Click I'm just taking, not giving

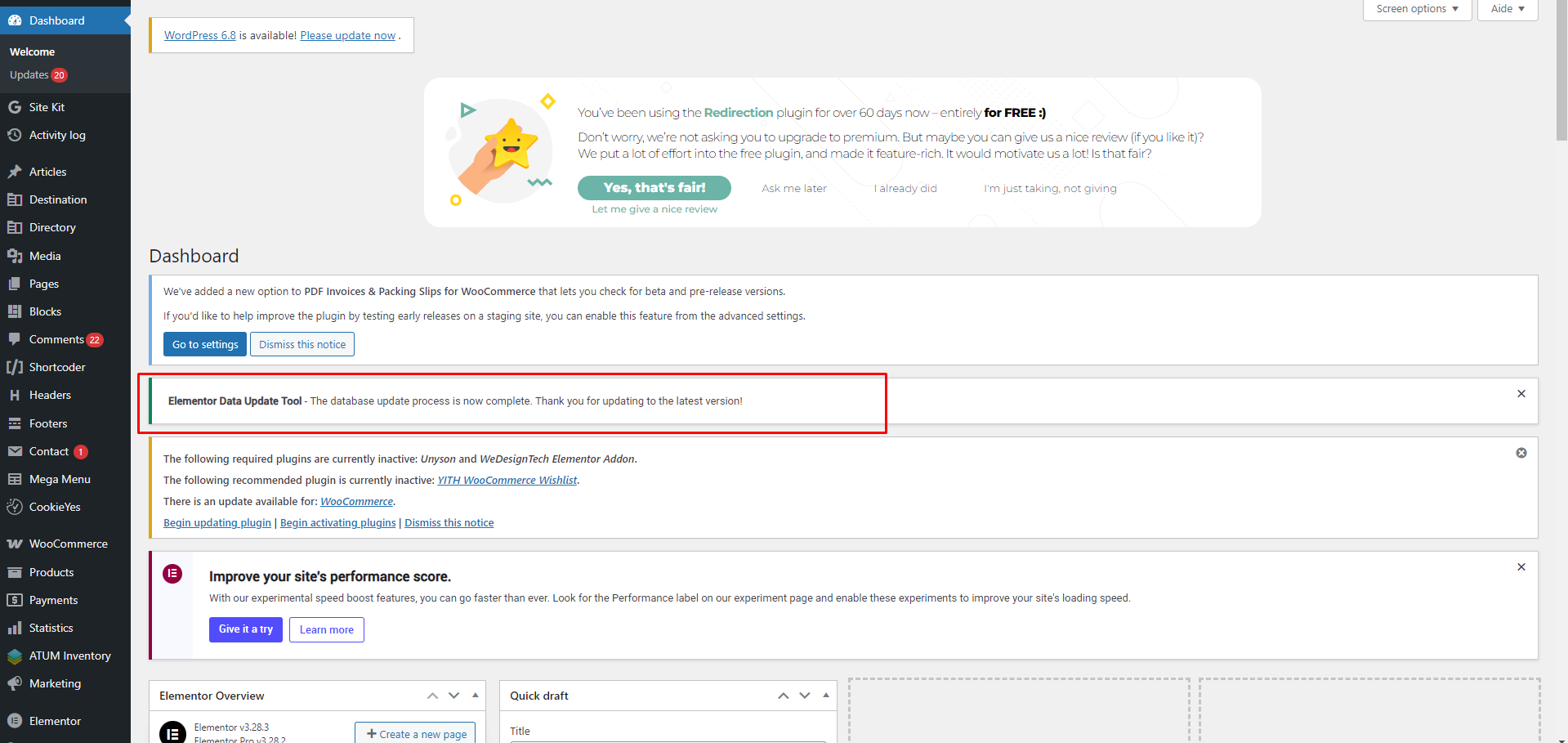(x=1050, y=188)
